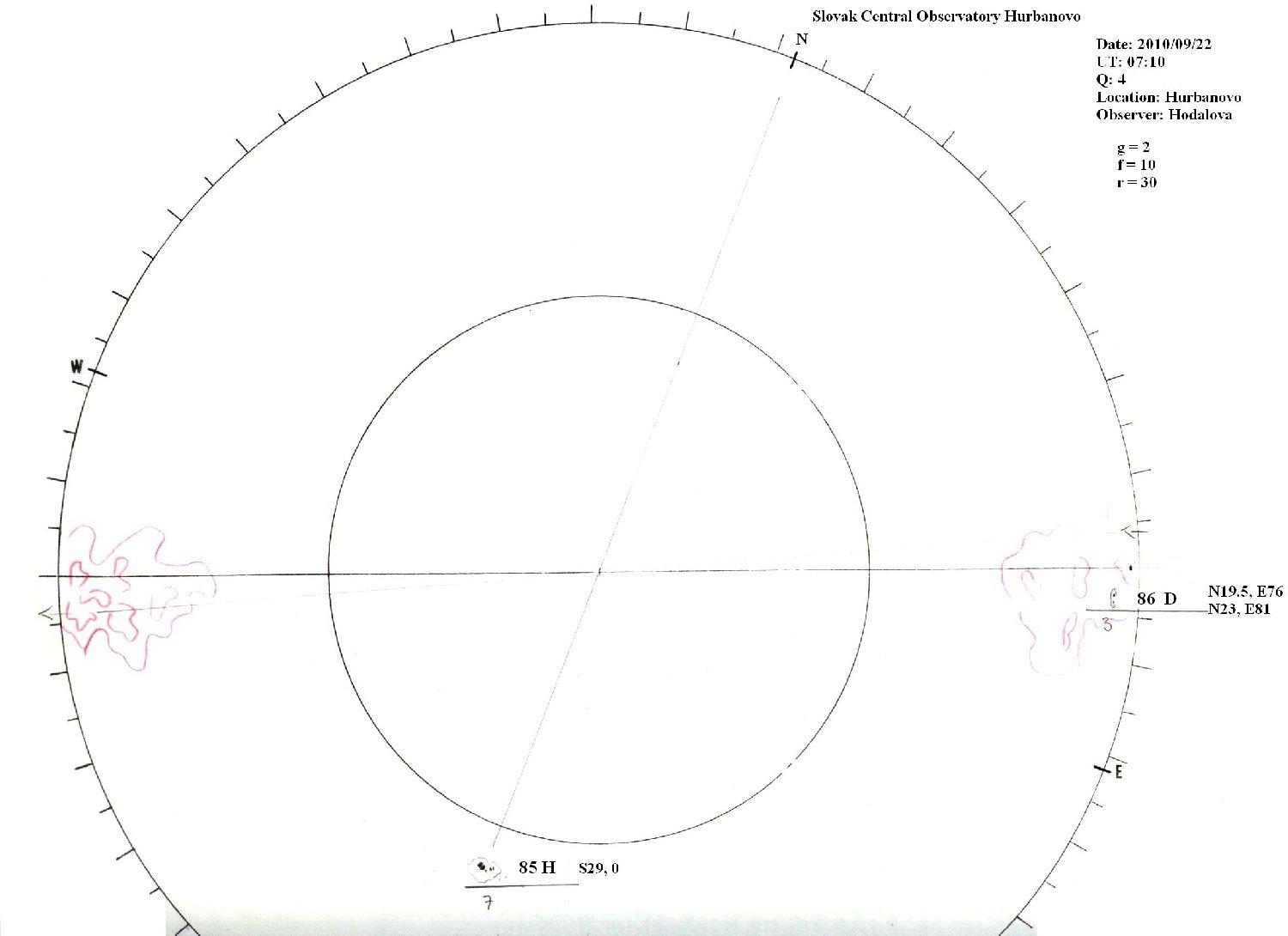Click the sunspot group 86 sketch
Screen dimensions: 1288x936
point(1114,596)
